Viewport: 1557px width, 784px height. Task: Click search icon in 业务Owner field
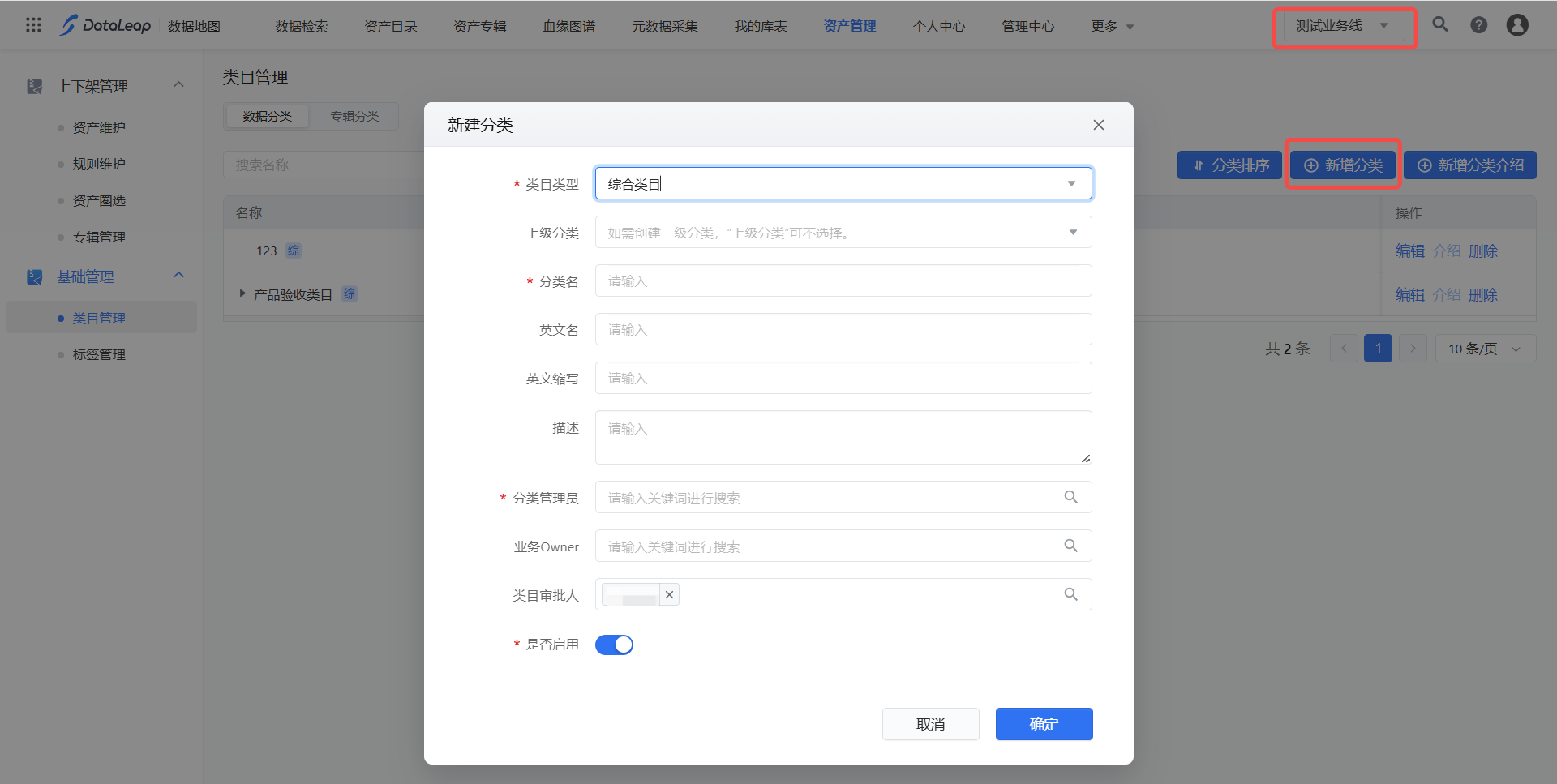(x=1070, y=546)
